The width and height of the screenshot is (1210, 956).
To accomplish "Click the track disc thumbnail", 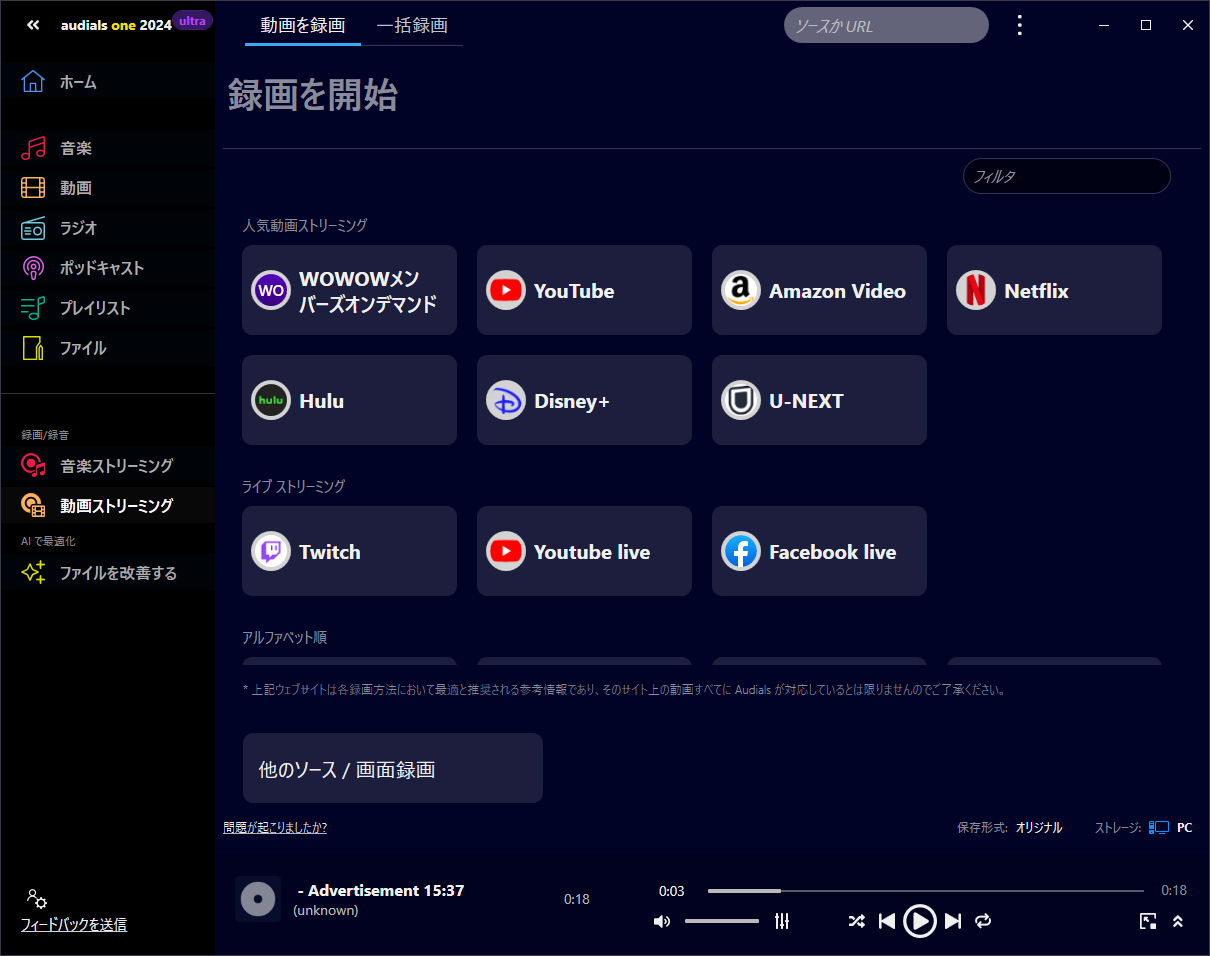I will click(x=258, y=899).
